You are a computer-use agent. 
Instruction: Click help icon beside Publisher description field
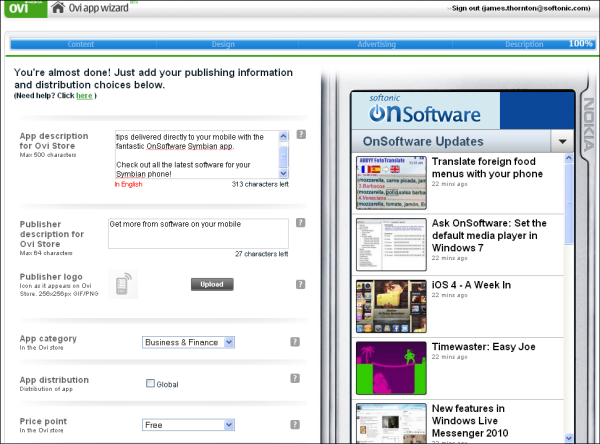pos(301,223)
